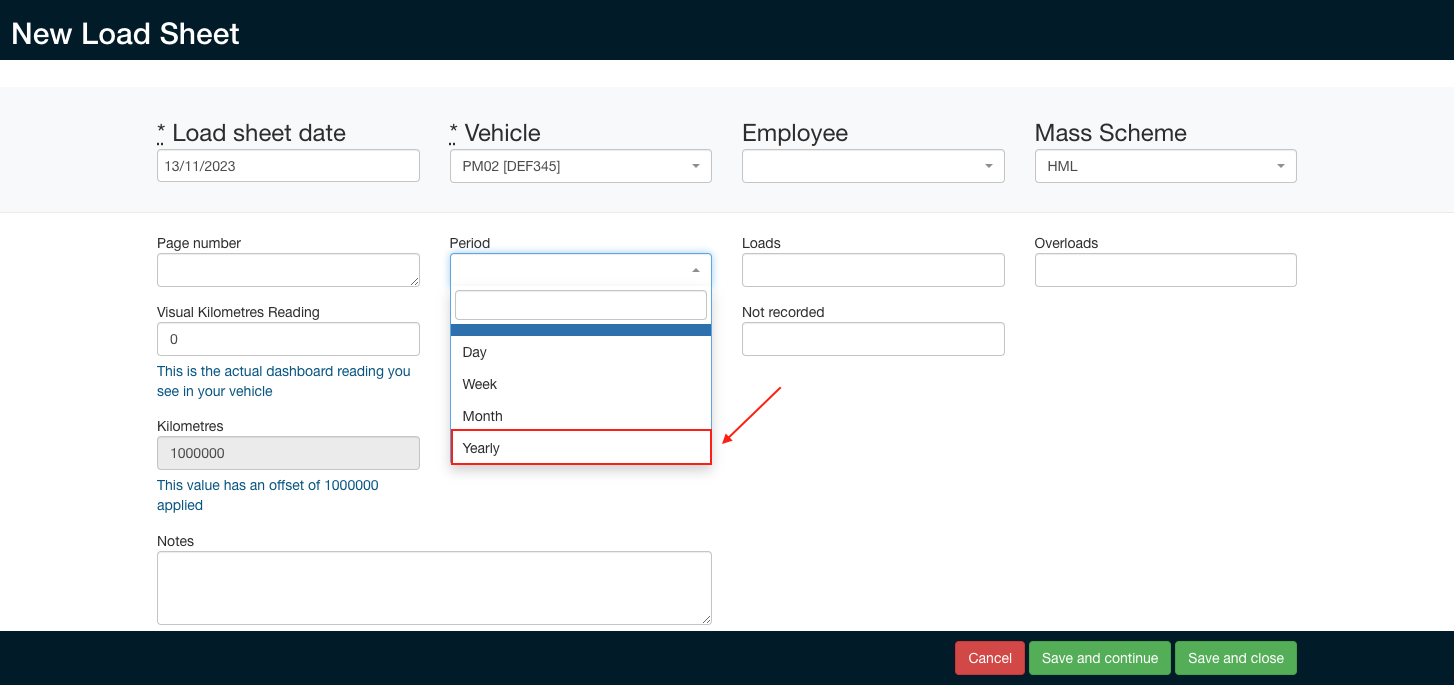Click the search box inside the Period dropdown
Image resolution: width=1454 pixels, height=685 pixels.
[x=580, y=304]
